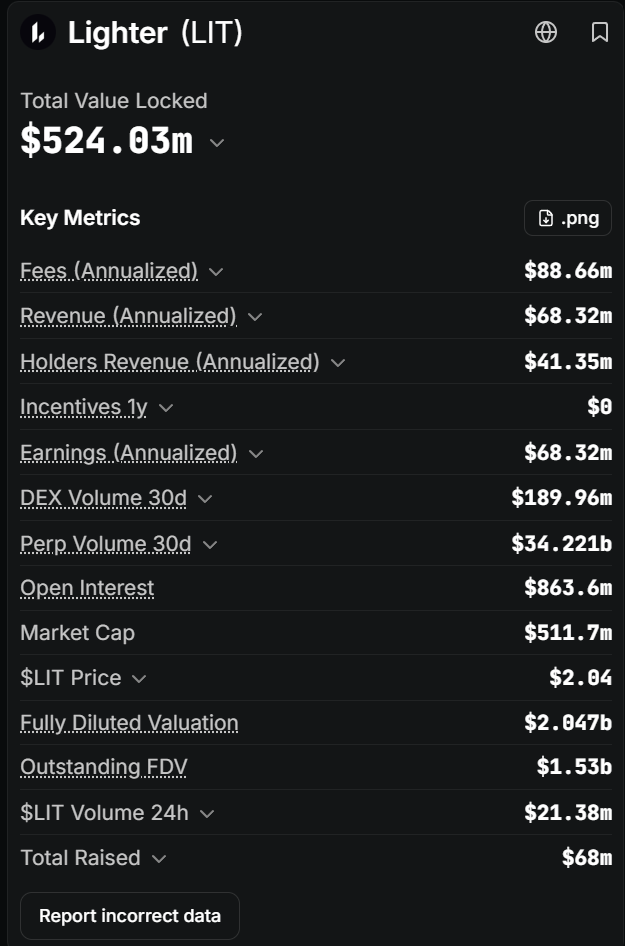This screenshot has width=625, height=946.
Task: Expand DEX Volume 30d chevron
Action: 205,499
